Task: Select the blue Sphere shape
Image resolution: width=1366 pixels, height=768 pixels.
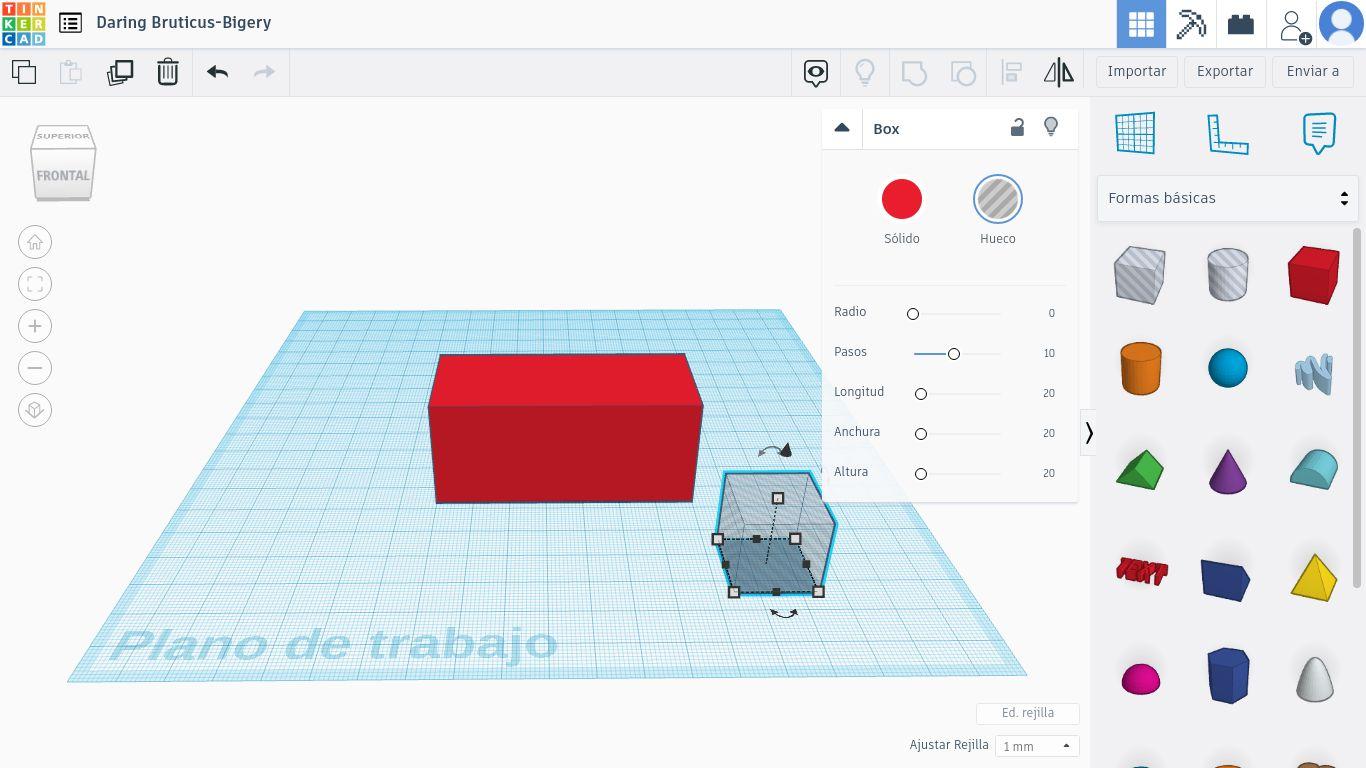Action: [1228, 368]
